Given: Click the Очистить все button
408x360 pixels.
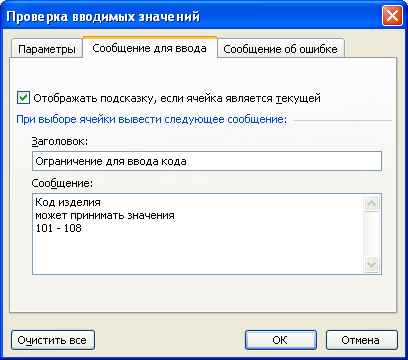Looking at the screenshot, I should 53,340.
